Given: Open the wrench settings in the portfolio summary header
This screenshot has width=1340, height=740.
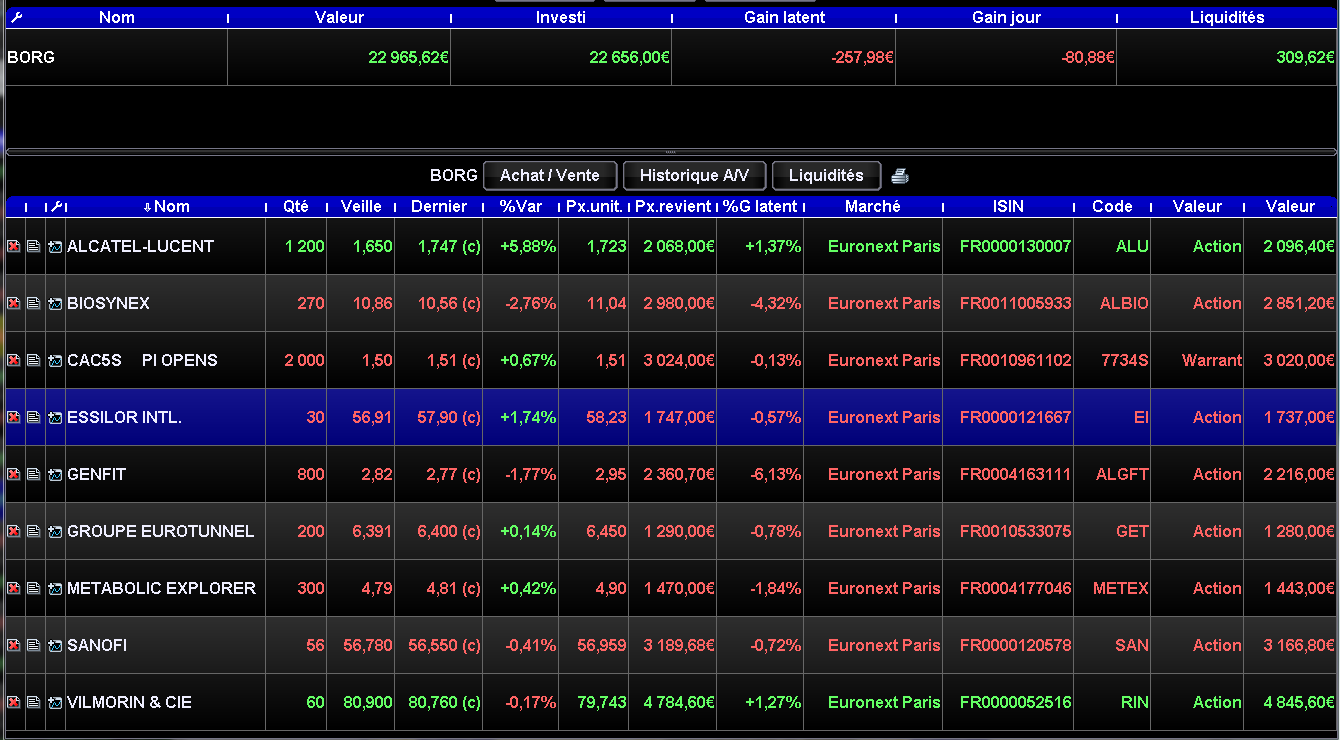Looking at the screenshot, I should 15,17.
